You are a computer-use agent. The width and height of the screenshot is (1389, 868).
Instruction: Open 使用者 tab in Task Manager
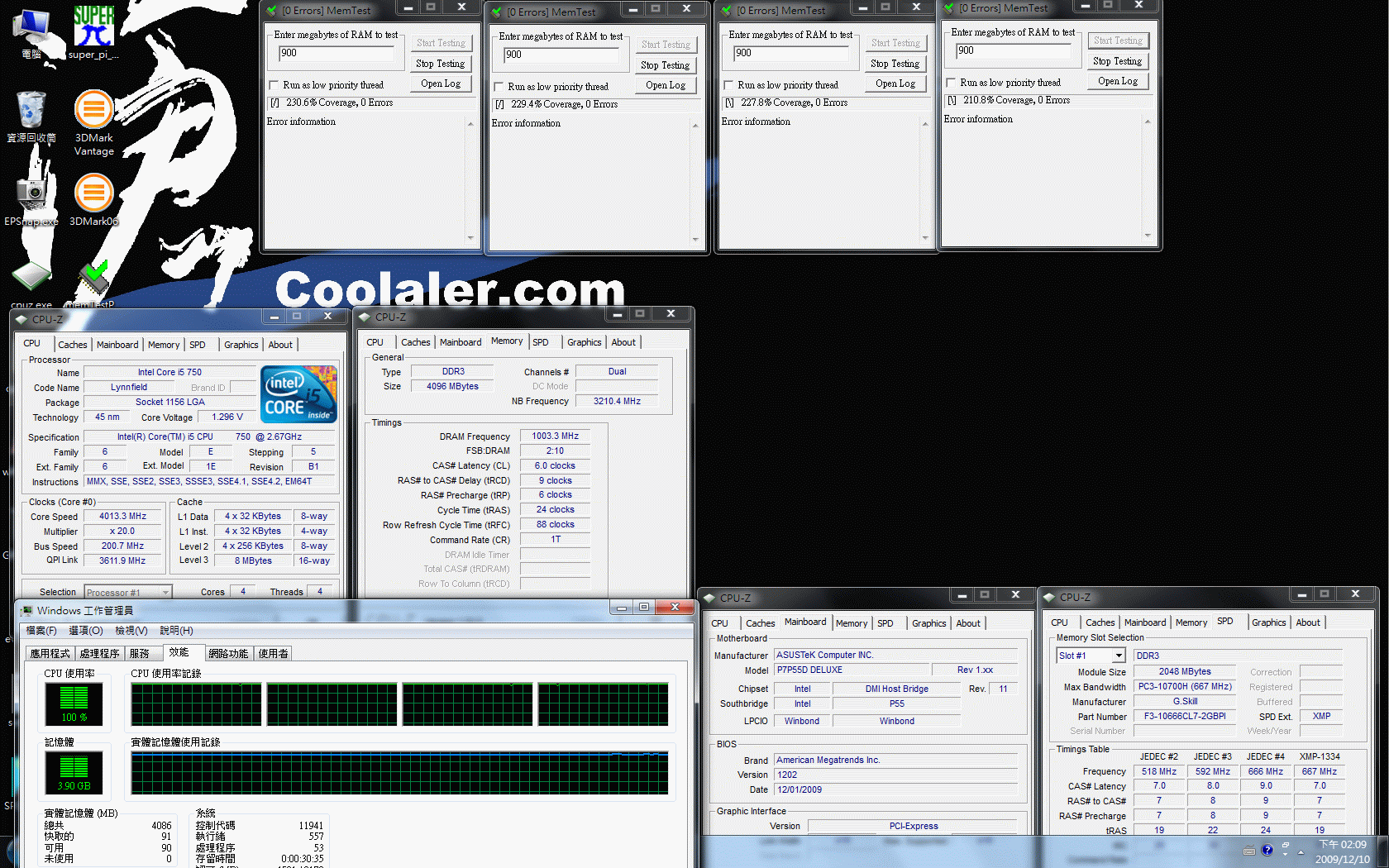[x=273, y=653]
